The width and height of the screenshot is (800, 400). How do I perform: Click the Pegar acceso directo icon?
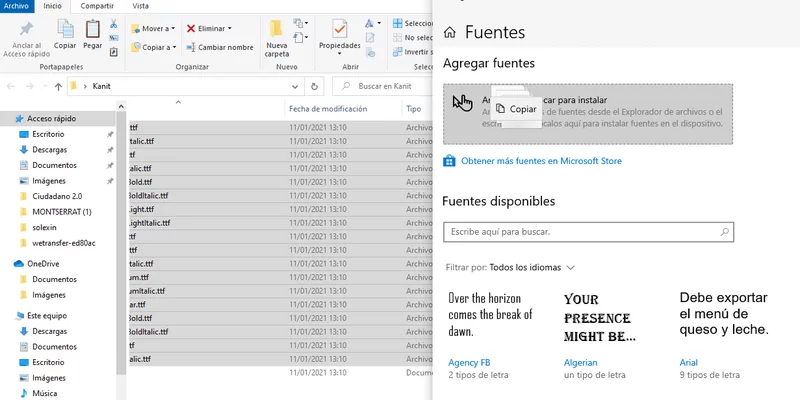click(x=114, y=52)
